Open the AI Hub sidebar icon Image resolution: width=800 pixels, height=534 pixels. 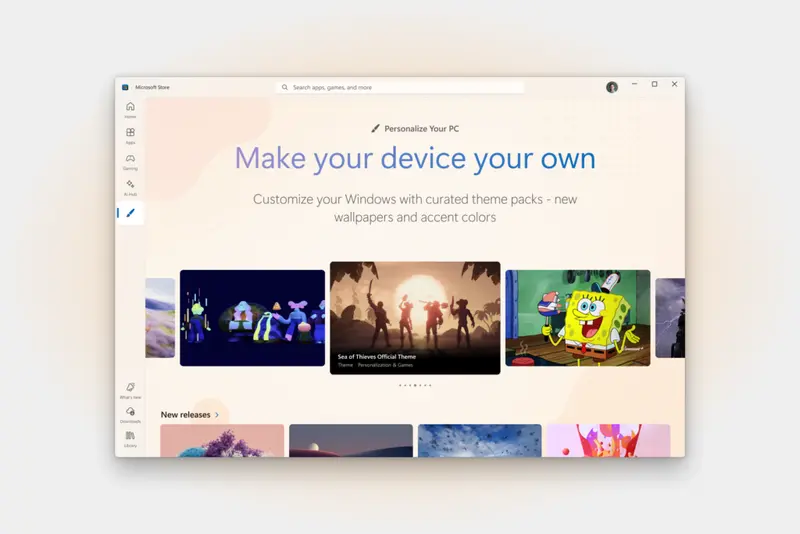pyautogui.click(x=130, y=185)
